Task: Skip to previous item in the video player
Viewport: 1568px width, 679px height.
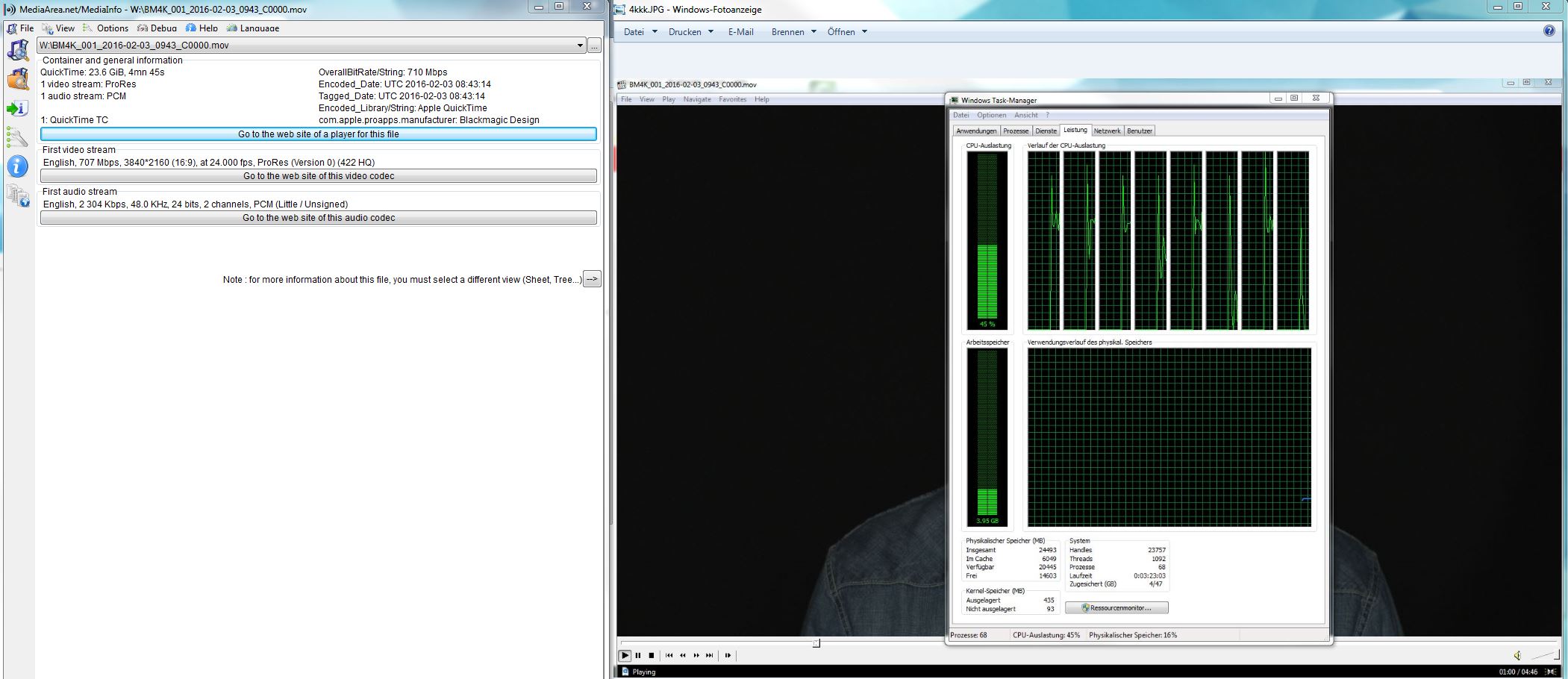Action: (669, 655)
